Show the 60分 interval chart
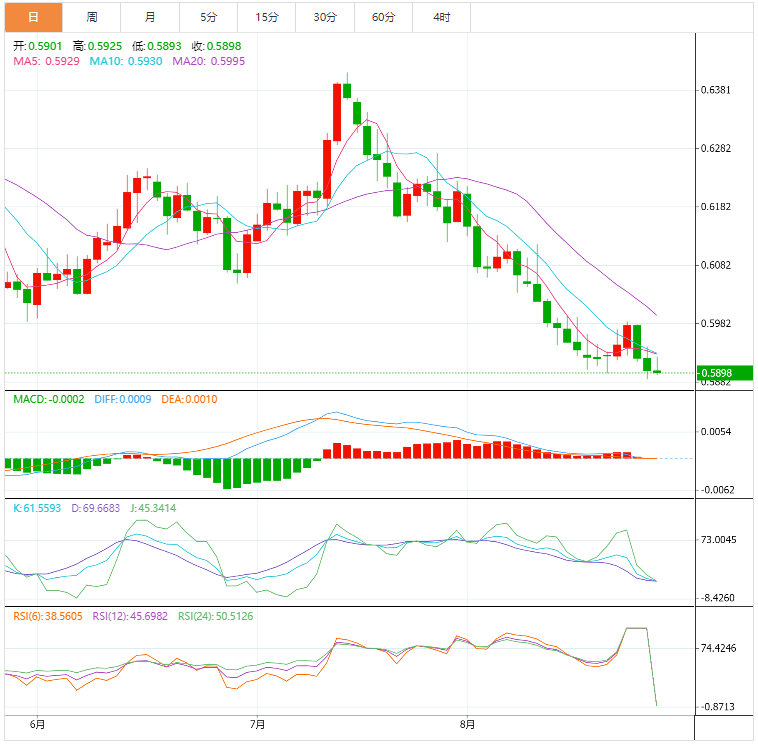Screen dimensions: 758x747 coord(383,17)
